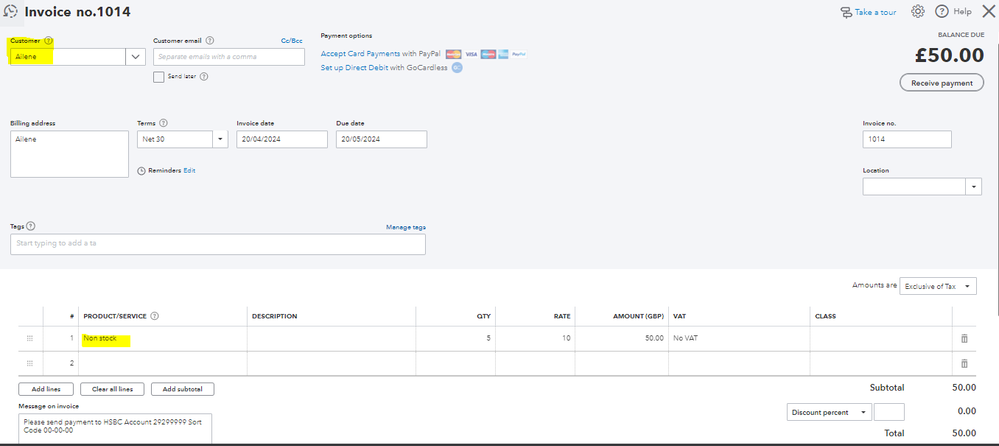Screen dimensions: 999x446
Task: Click the Reminders clock icon
Action: coord(141,171)
